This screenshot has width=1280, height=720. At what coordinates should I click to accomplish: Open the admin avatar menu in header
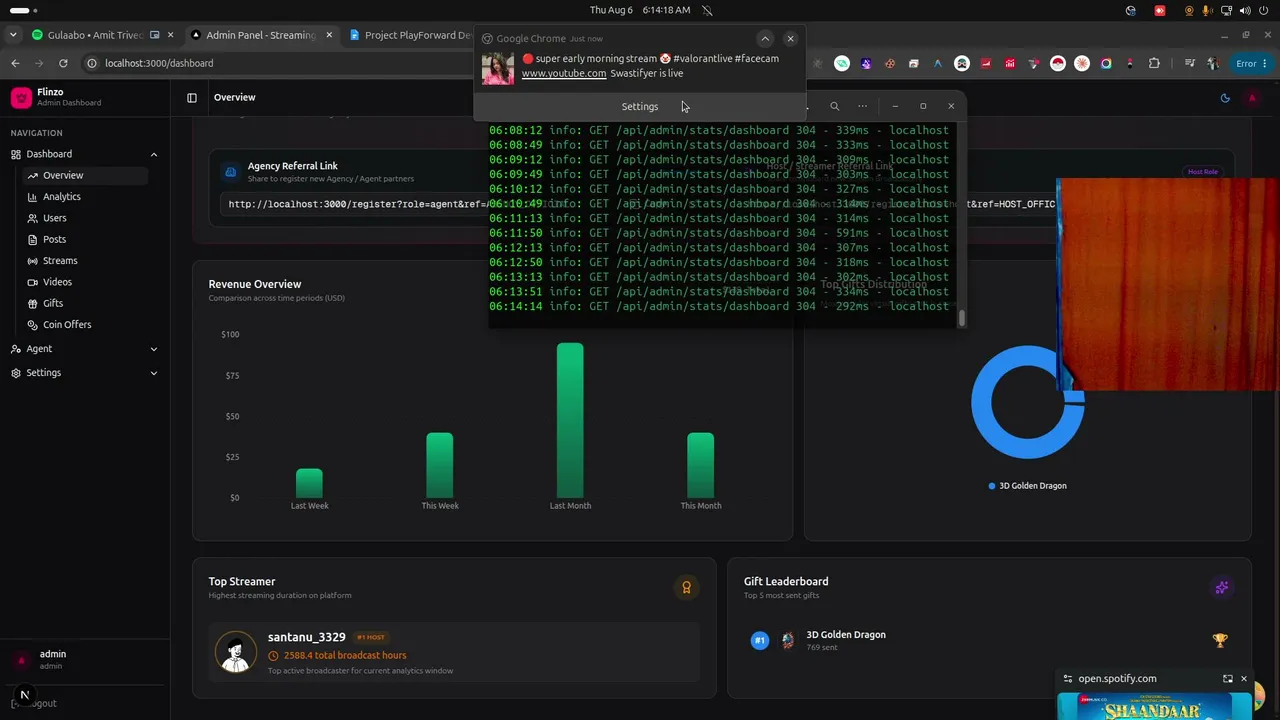1252,98
